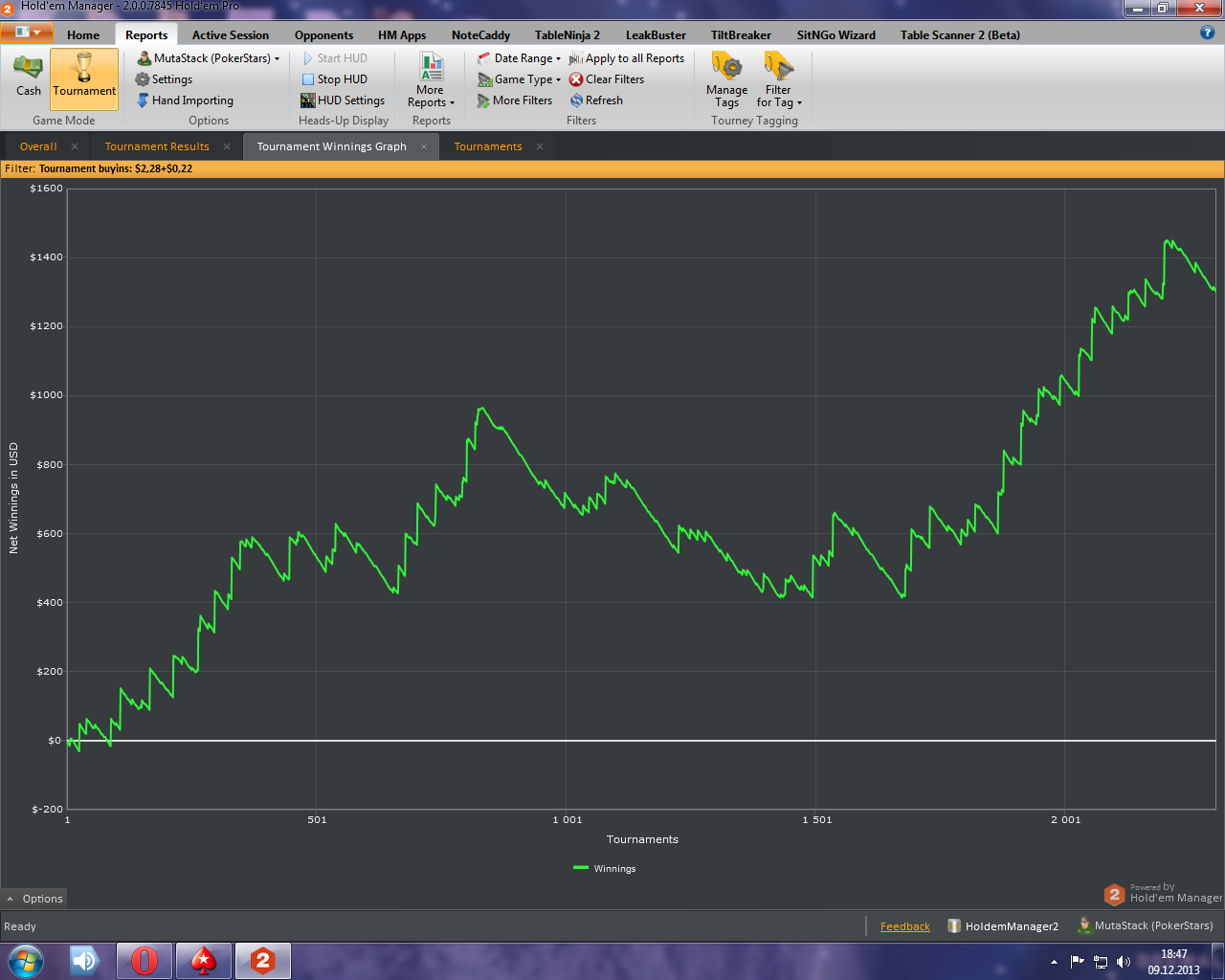
Task: Open the More Reports dropdown
Action: pyautogui.click(x=431, y=80)
